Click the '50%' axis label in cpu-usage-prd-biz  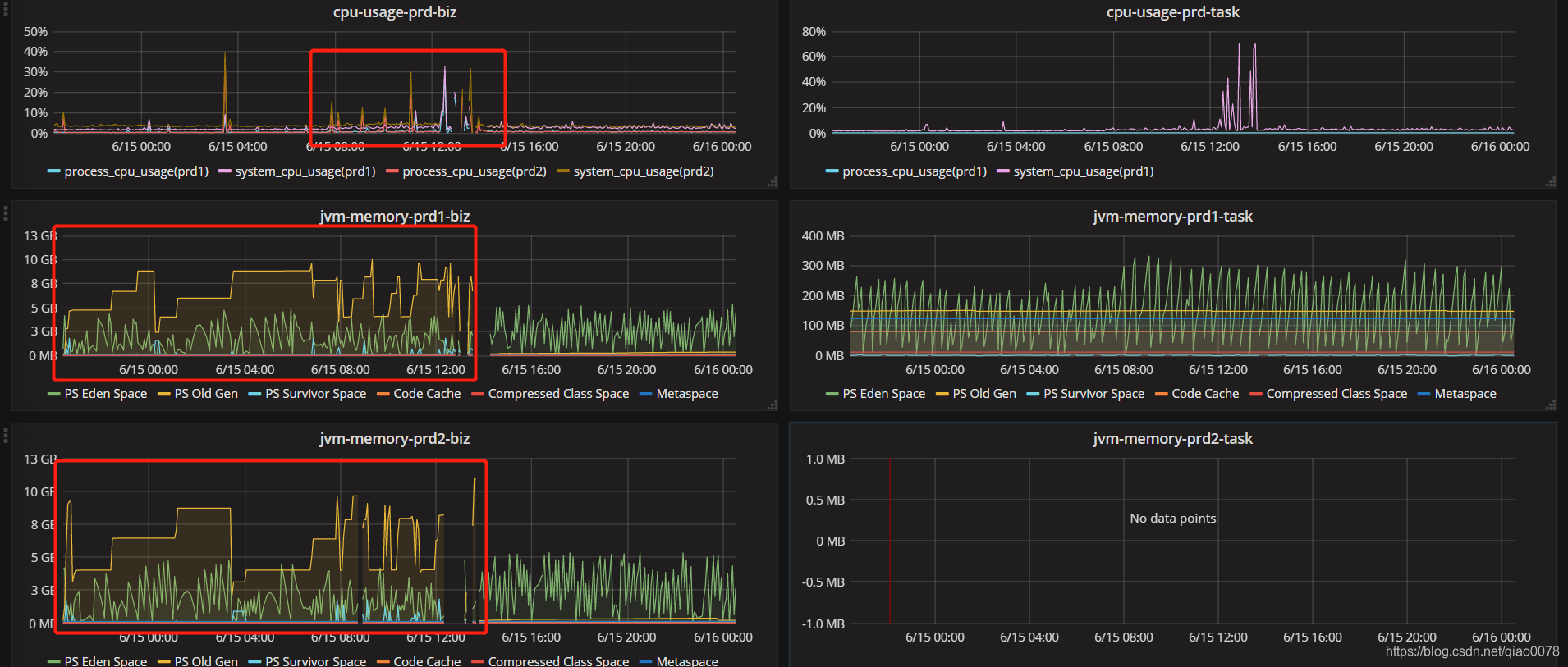(35, 32)
